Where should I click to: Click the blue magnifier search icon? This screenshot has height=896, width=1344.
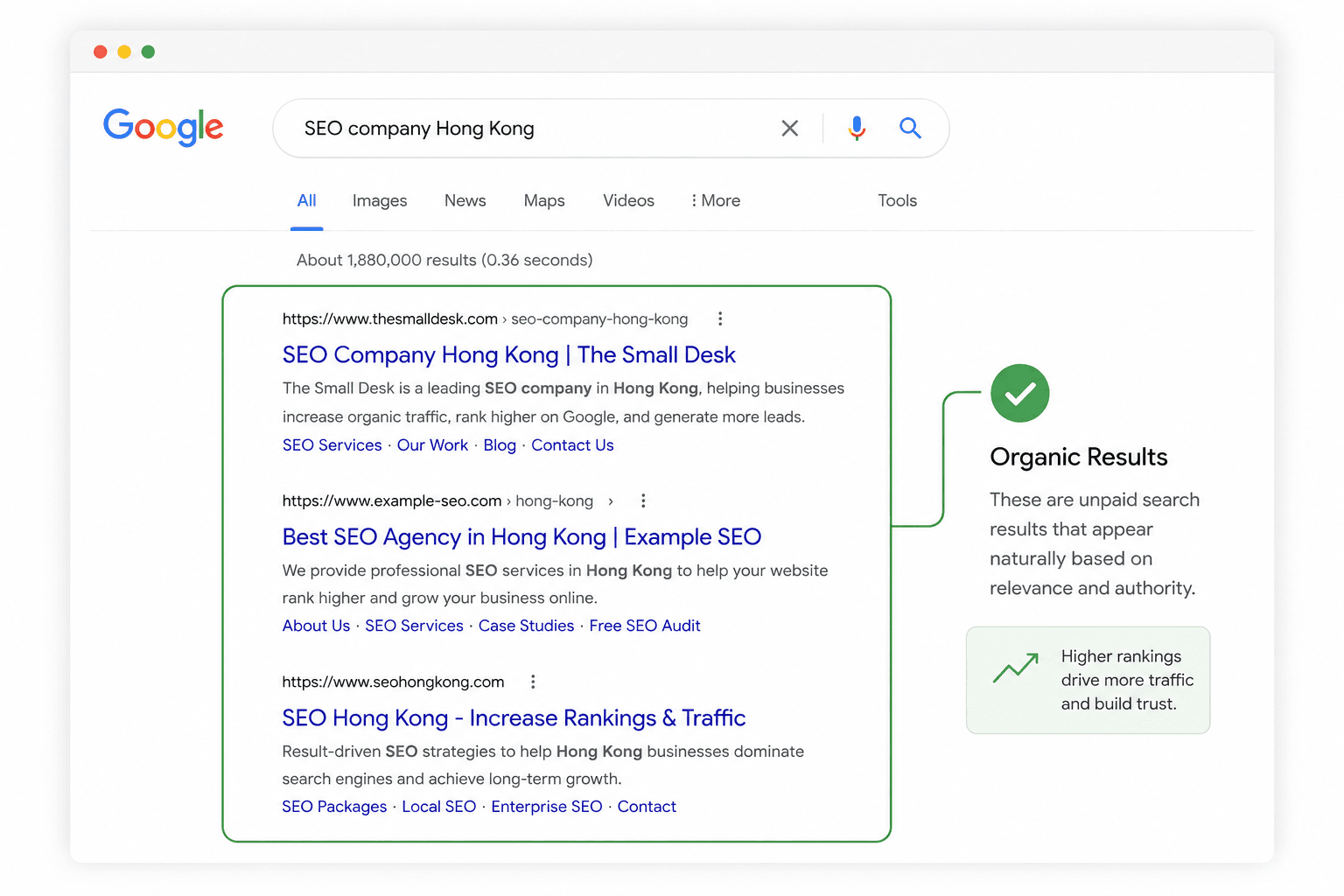coord(910,128)
